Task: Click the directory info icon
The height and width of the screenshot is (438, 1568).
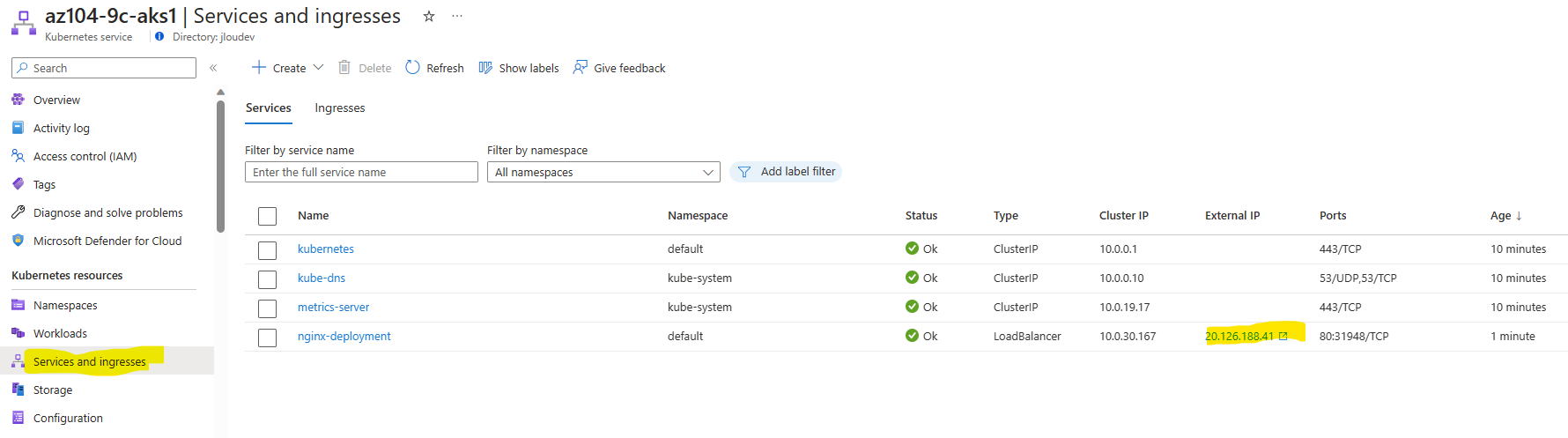Action: (159, 36)
